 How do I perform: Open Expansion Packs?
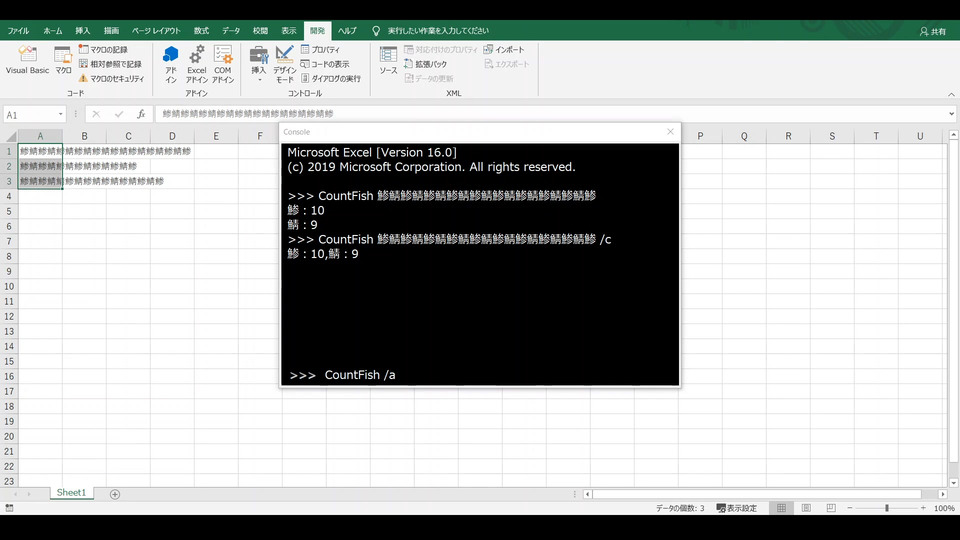[426, 64]
